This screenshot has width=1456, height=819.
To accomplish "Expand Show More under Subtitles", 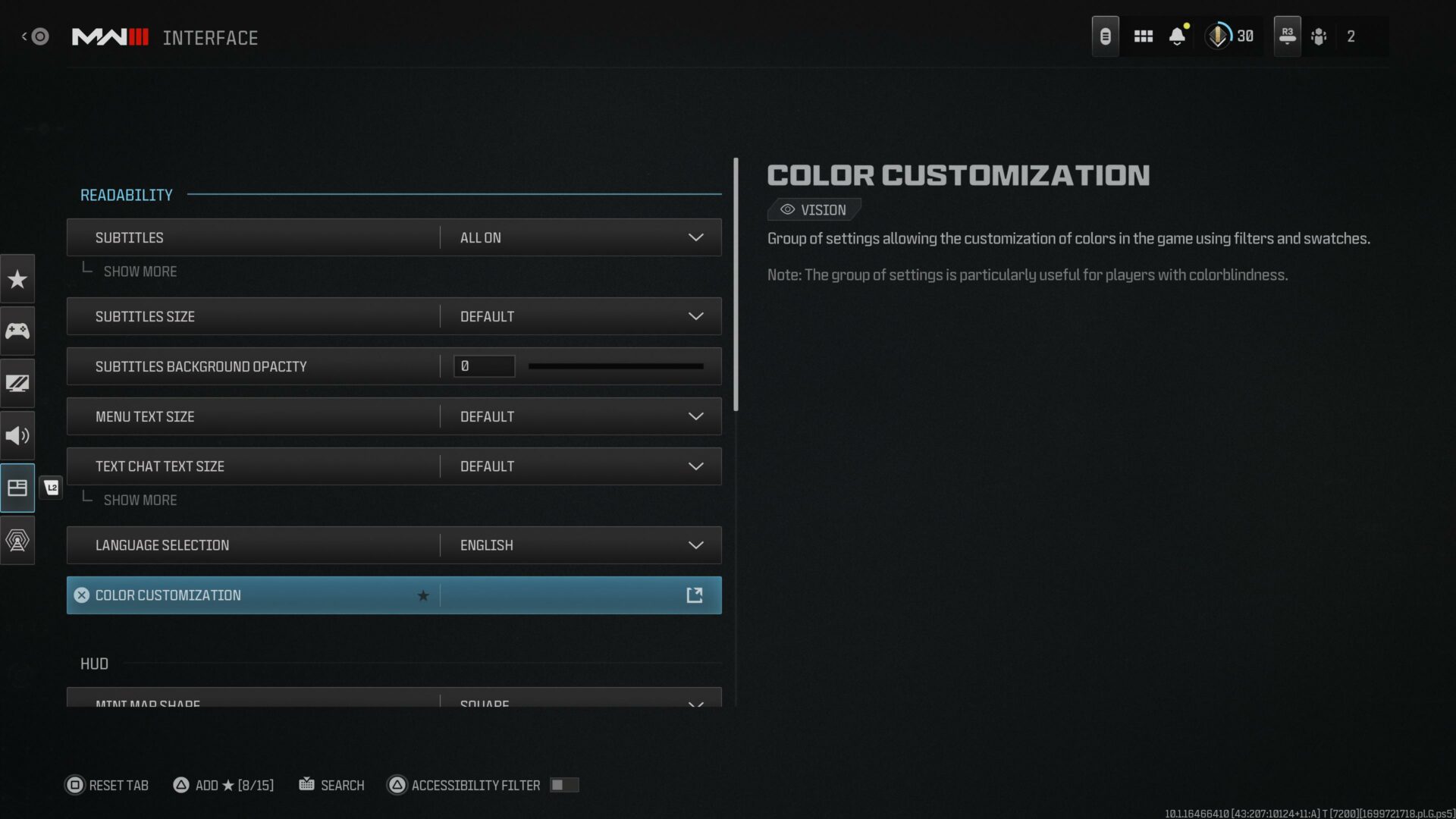I will 140,271.
